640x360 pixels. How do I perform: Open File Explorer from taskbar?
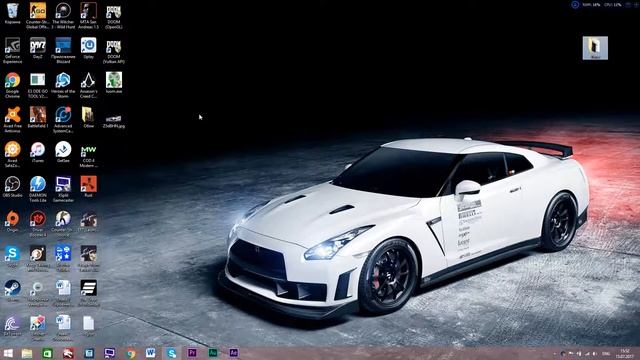pyautogui.click(x=27, y=353)
